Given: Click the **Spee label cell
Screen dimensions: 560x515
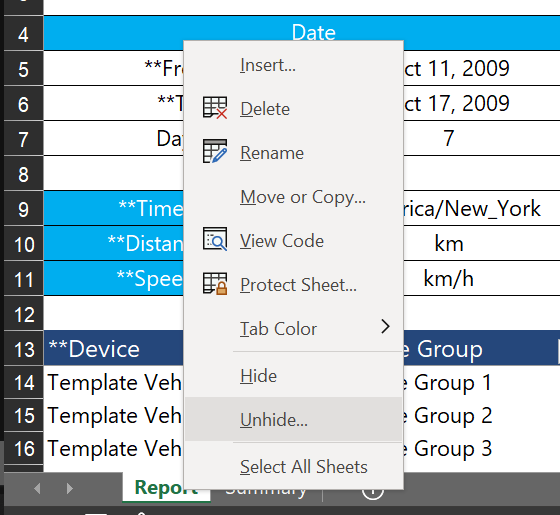Looking at the screenshot, I should [114, 278].
